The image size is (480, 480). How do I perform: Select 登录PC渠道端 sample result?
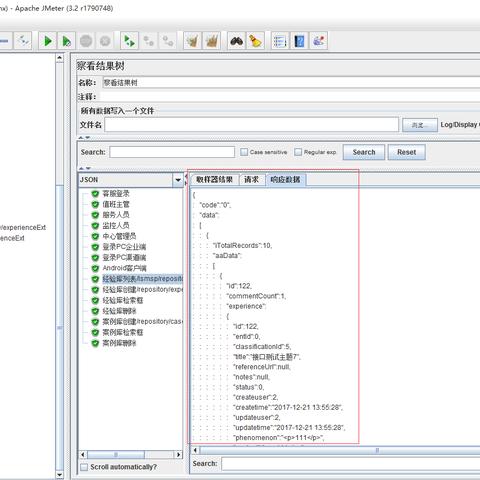(124, 258)
